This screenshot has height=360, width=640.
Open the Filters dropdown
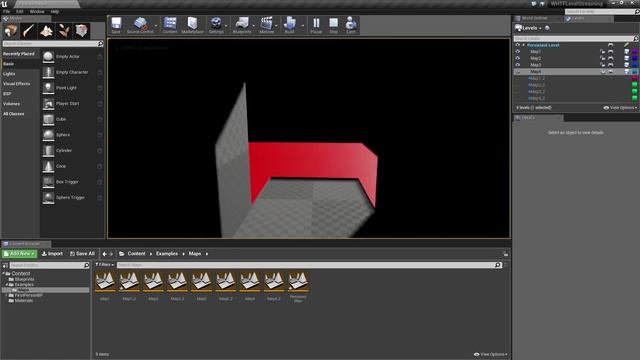(104, 265)
